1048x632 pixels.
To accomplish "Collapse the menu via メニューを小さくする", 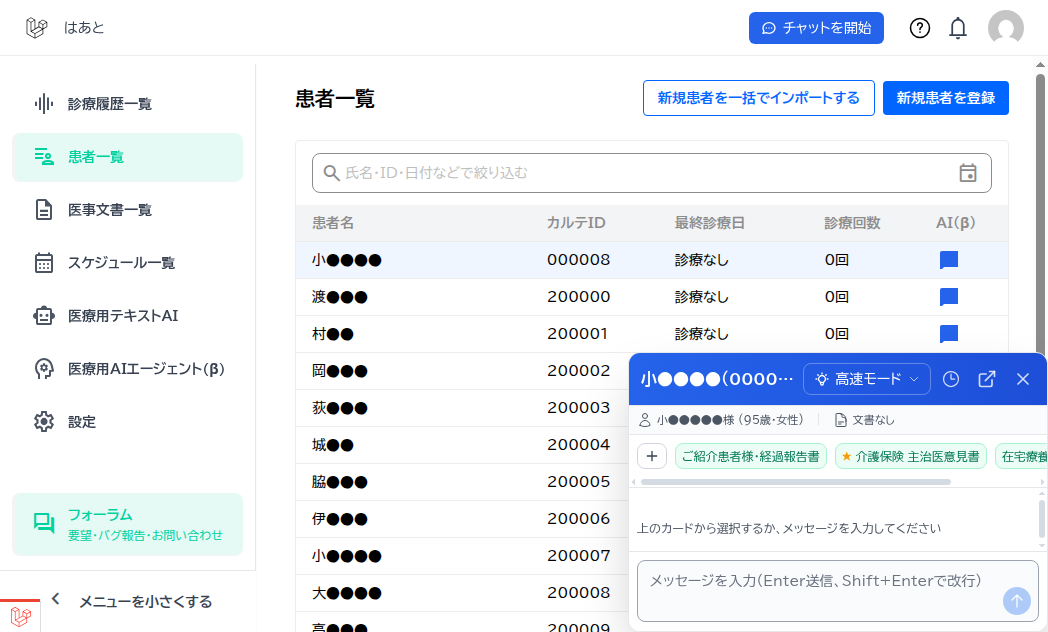I will point(143,601).
